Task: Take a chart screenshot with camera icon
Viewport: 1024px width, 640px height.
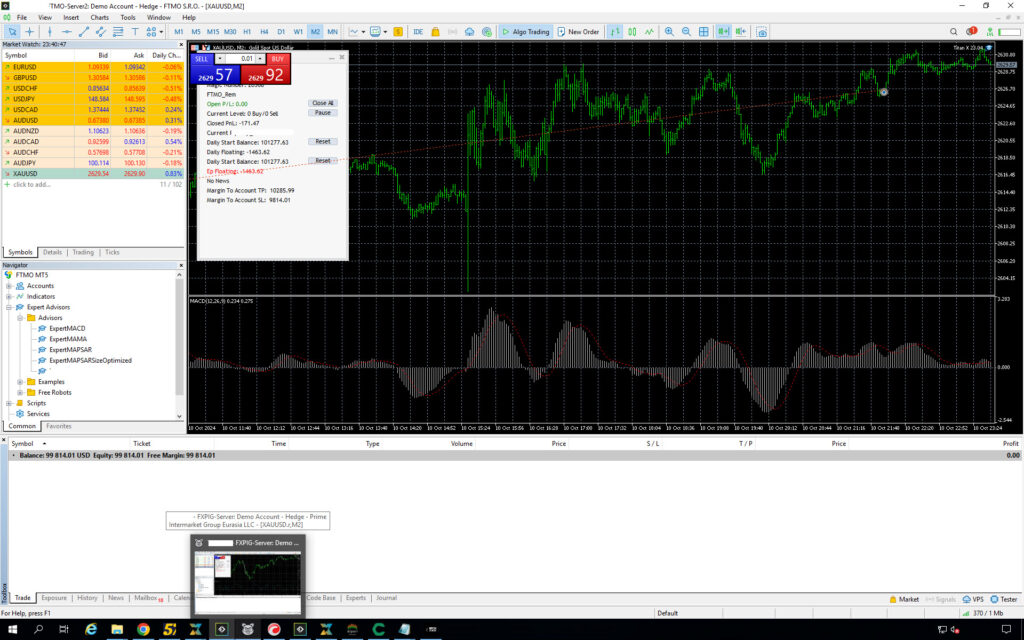Action: click(761, 31)
